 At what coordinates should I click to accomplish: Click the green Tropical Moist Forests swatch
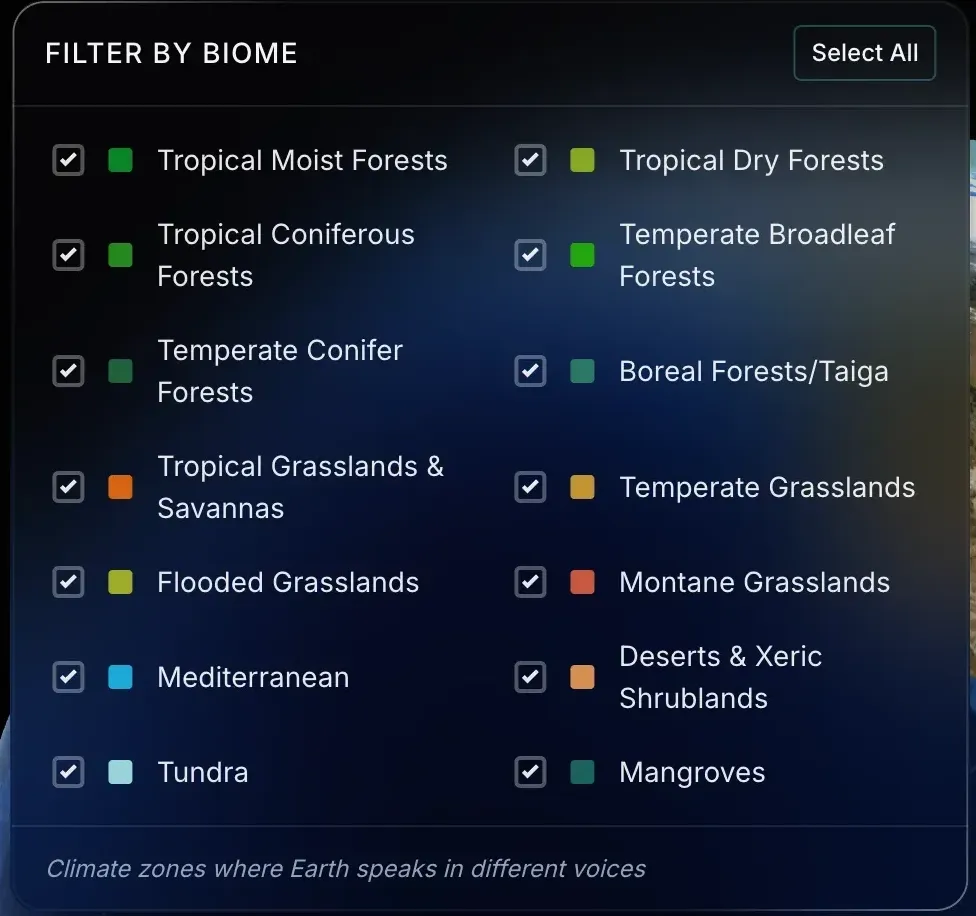click(x=120, y=159)
